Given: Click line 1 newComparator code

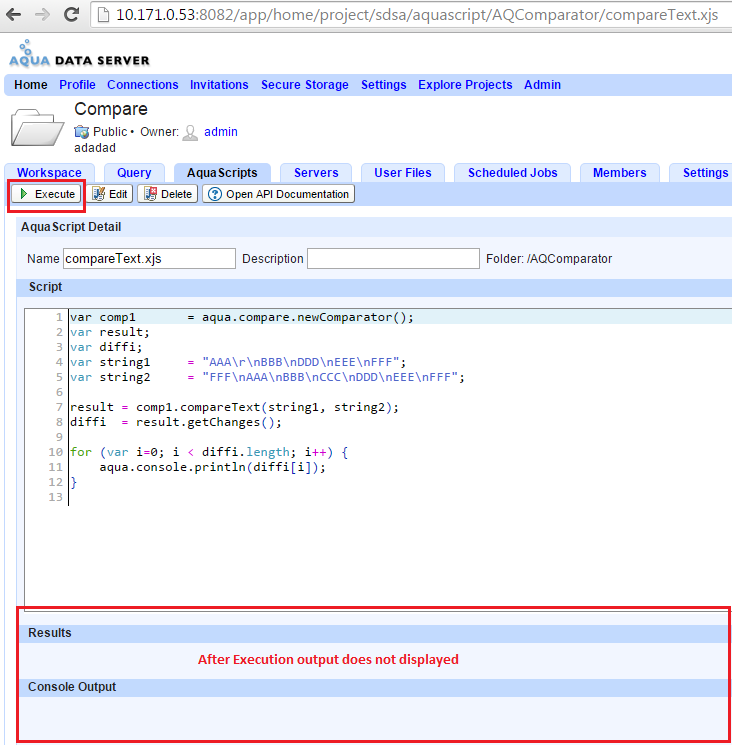Looking at the screenshot, I should pos(242,317).
